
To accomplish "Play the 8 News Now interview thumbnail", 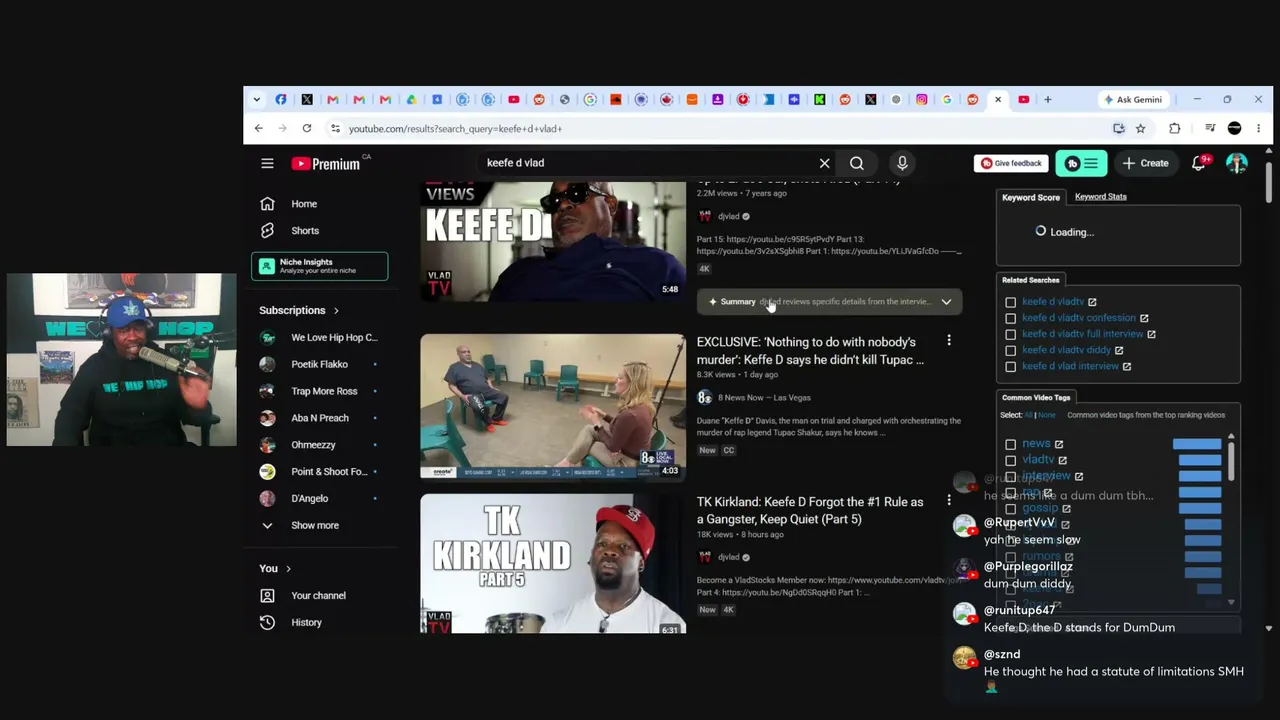I will click(553, 406).
